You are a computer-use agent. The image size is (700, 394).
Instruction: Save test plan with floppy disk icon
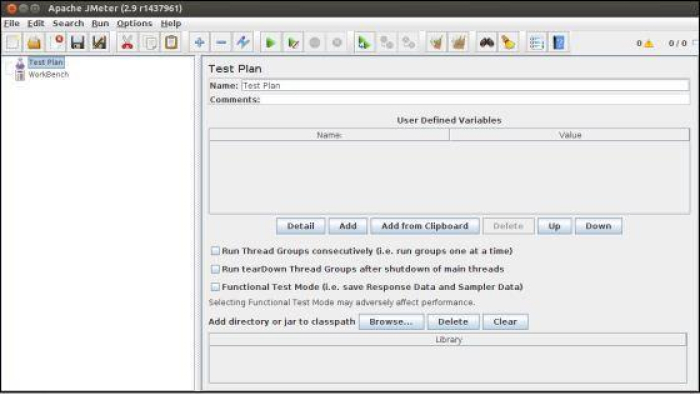pos(78,42)
